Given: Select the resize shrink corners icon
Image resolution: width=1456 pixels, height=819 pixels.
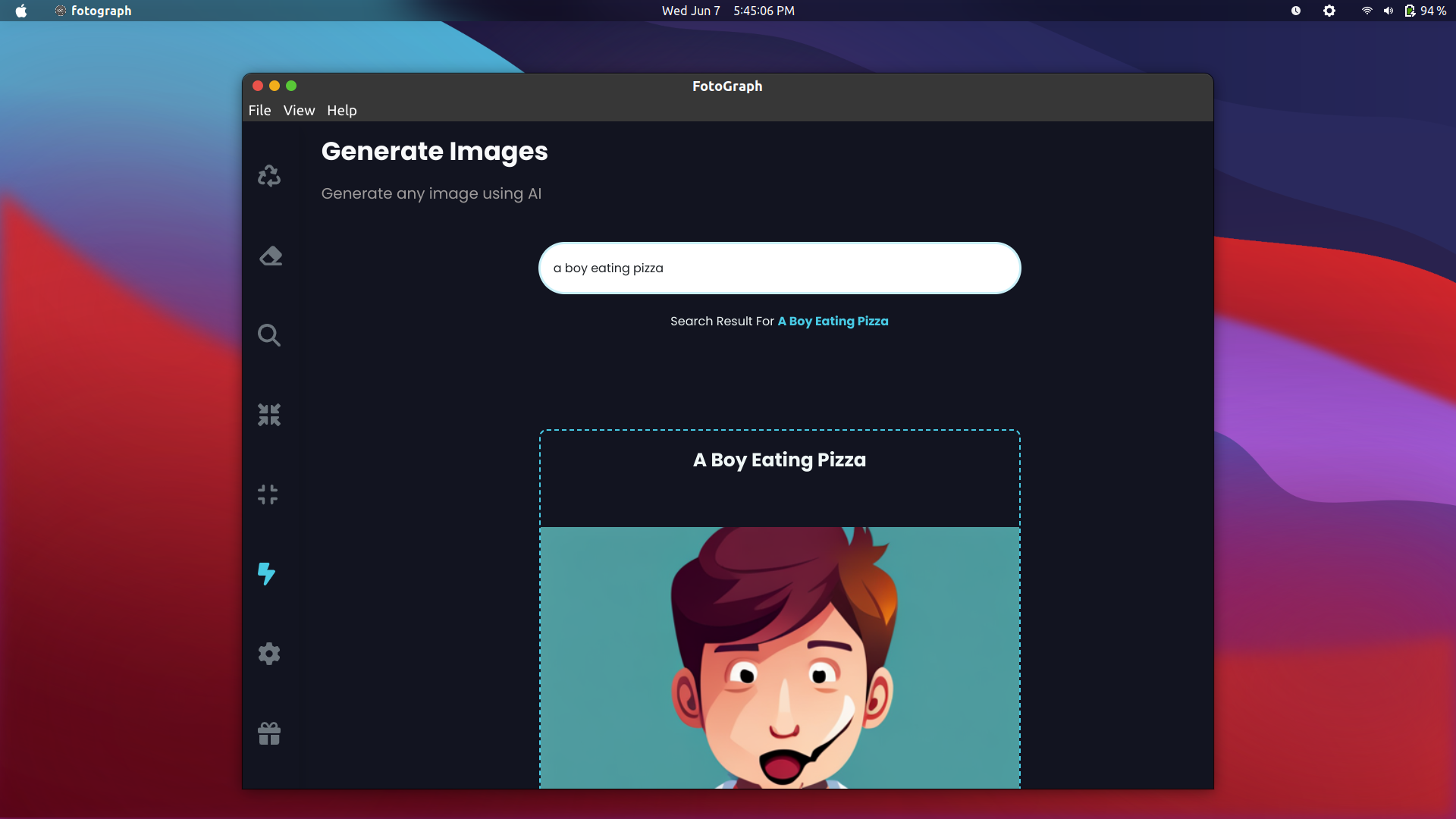Looking at the screenshot, I should (x=268, y=494).
